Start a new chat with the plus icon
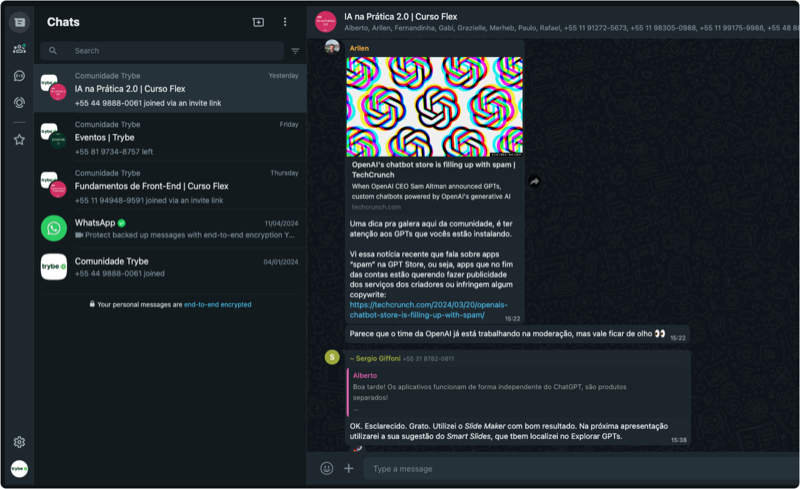 tap(258, 22)
